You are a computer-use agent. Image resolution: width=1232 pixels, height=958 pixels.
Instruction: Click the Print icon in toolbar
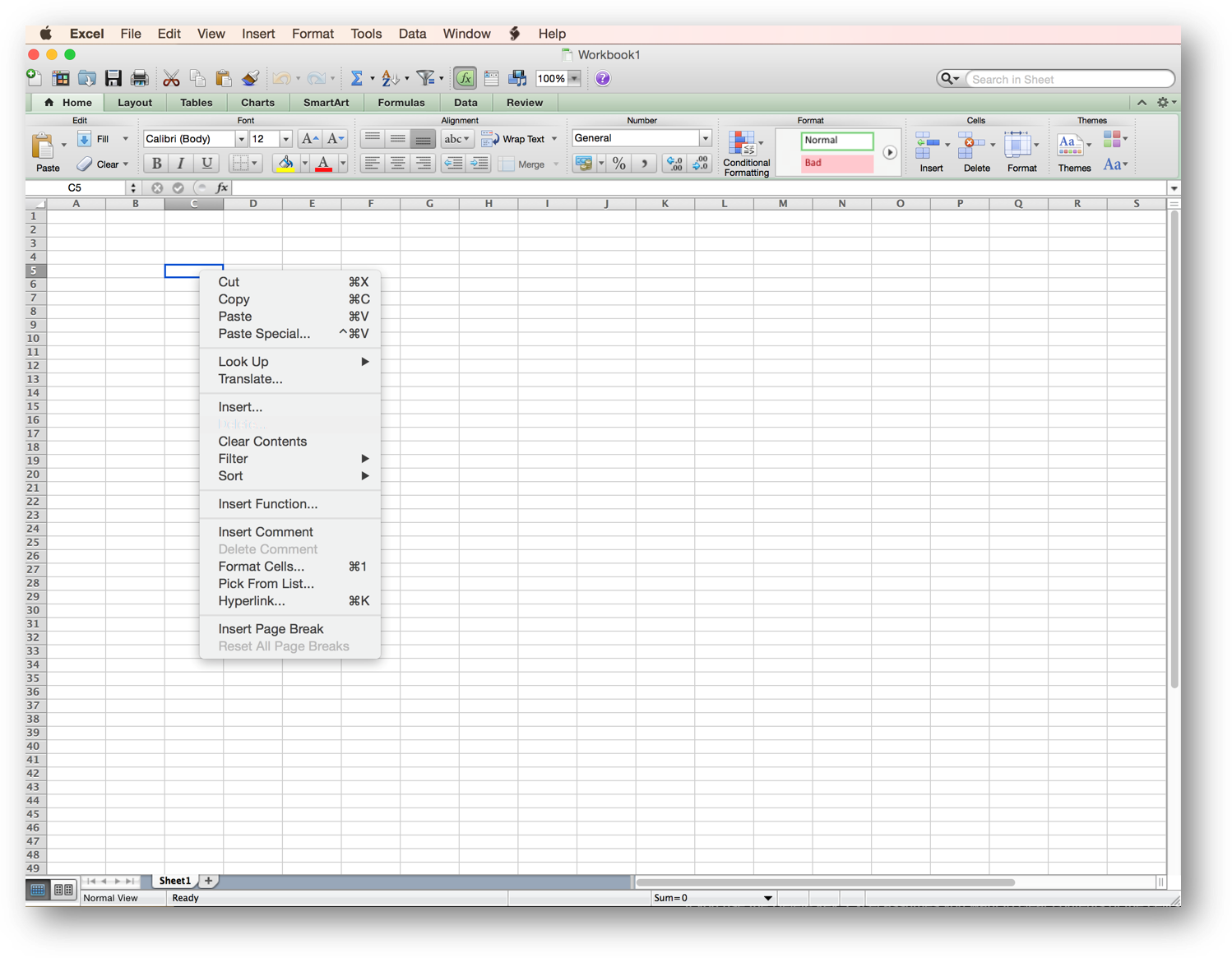click(x=140, y=79)
